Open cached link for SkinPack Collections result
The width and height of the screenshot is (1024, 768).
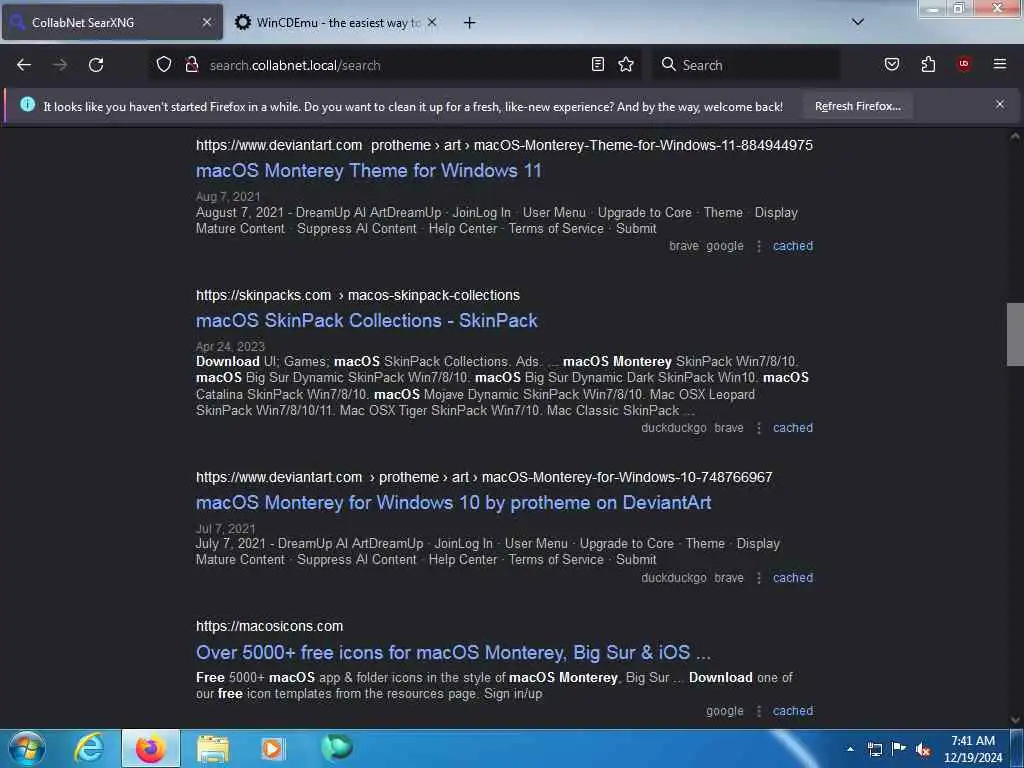pyautogui.click(x=793, y=428)
